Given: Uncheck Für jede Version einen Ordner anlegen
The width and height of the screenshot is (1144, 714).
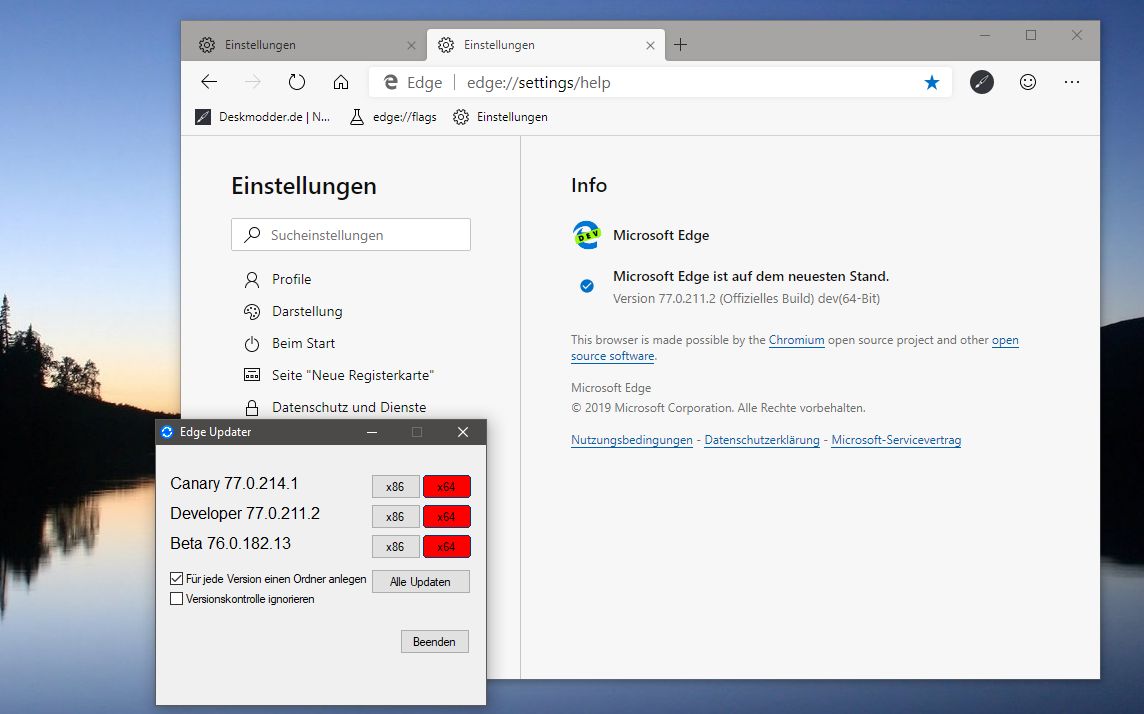Looking at the screenshot, I should coord(177,578).
